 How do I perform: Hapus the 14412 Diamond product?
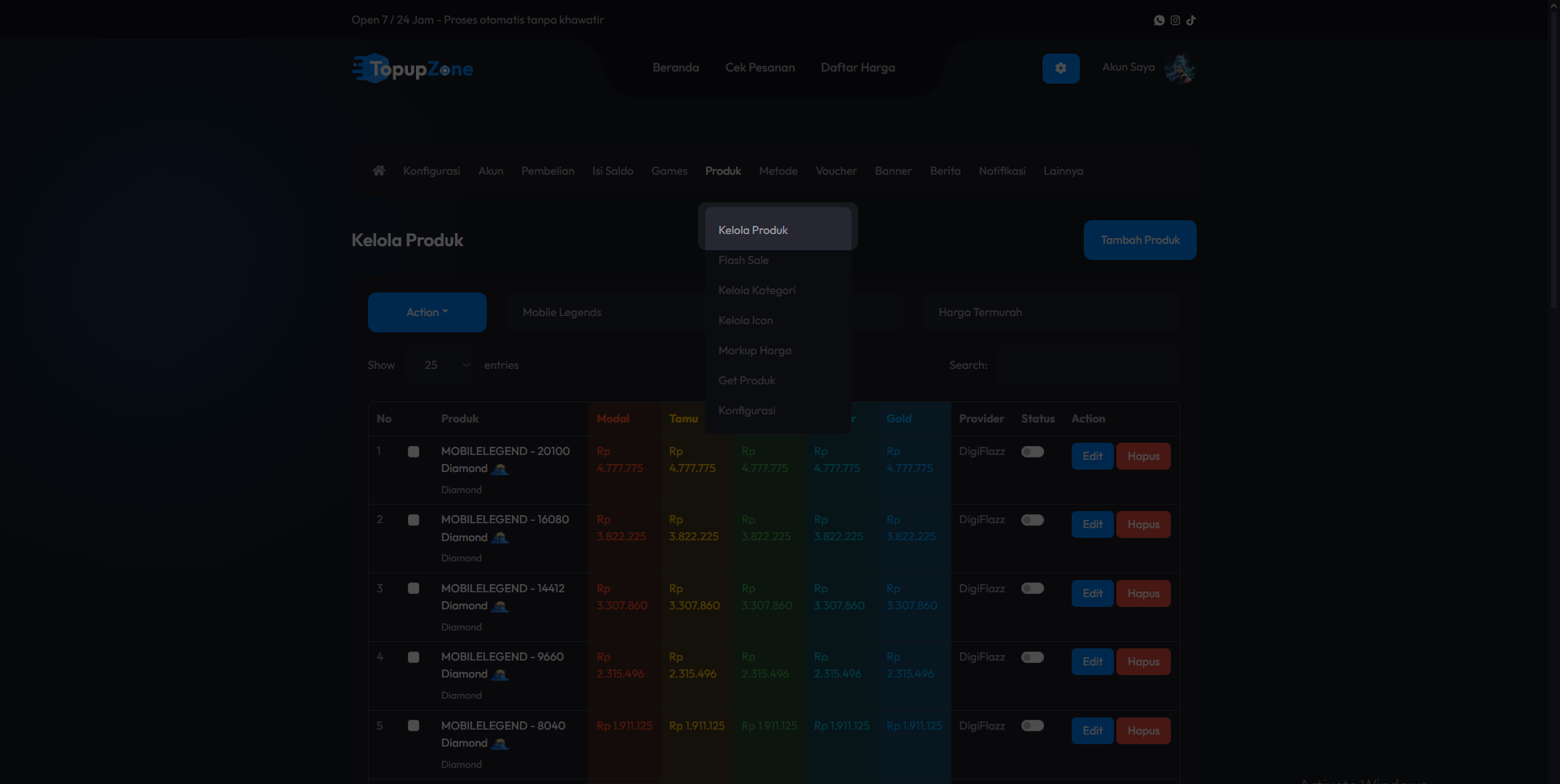(x=1143, y=593)
